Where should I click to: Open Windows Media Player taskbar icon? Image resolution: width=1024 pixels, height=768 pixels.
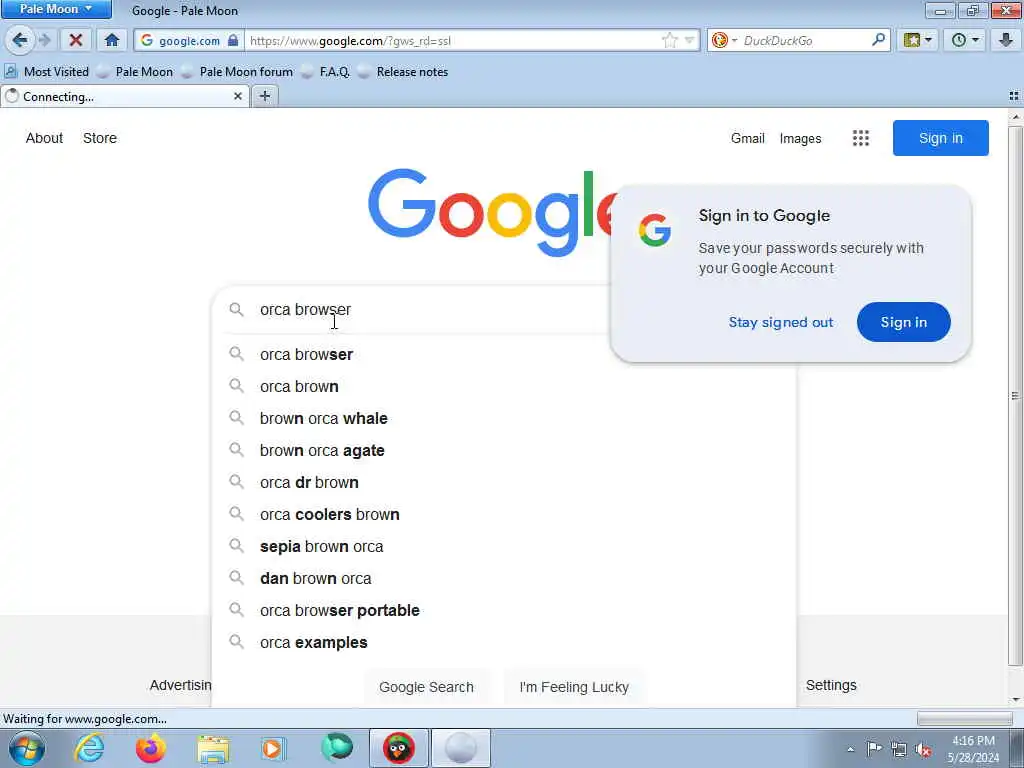pyautogui.click(x=274, y=748)
